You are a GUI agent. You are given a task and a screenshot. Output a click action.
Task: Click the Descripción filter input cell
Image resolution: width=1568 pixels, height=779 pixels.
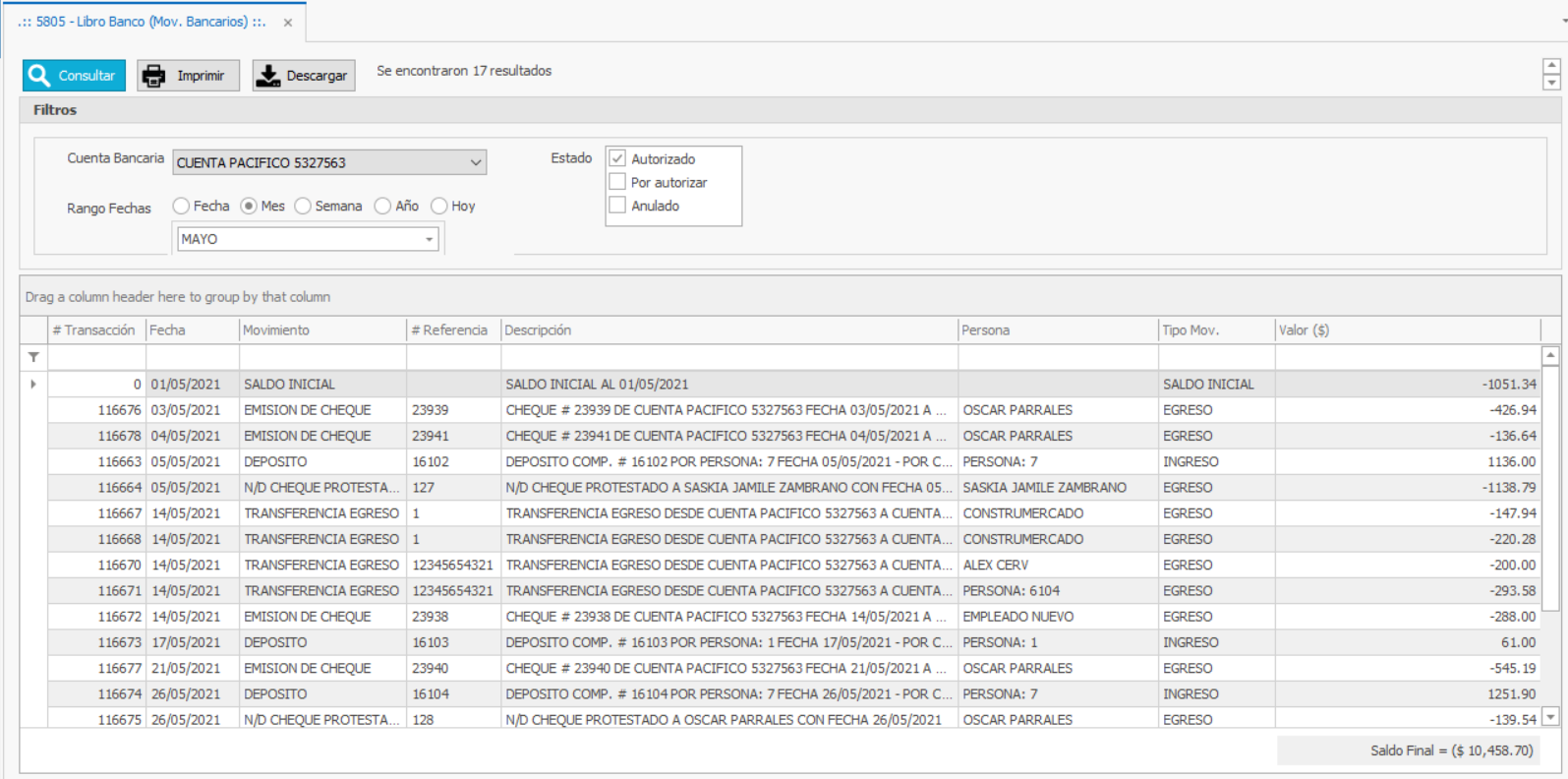tap(729, 357)
